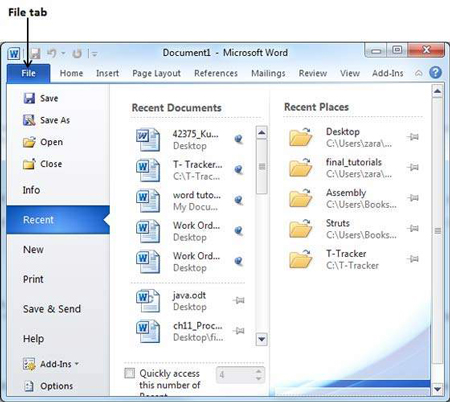Pin the Desktop folder in Recent Places
Screen dimensions: 450x402
pos(413,137)
